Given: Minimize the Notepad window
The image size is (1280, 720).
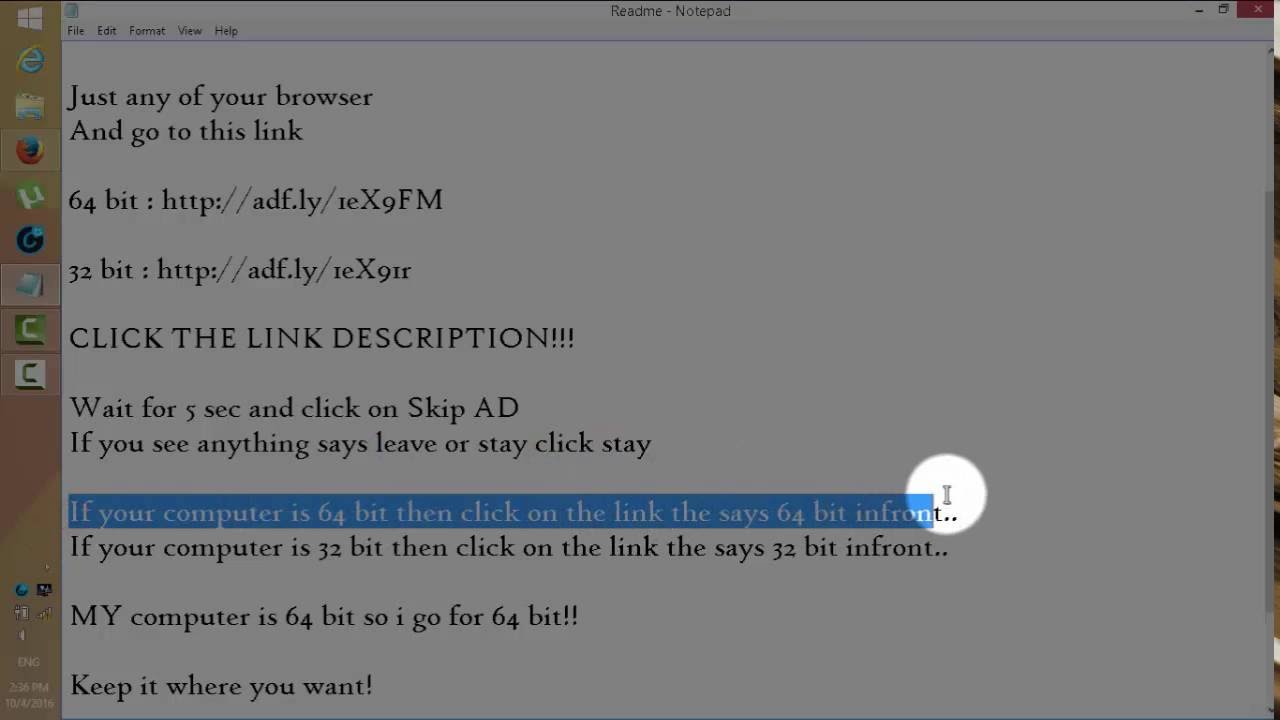Looking at the screenshot, I should click(x=1198, y=10).
